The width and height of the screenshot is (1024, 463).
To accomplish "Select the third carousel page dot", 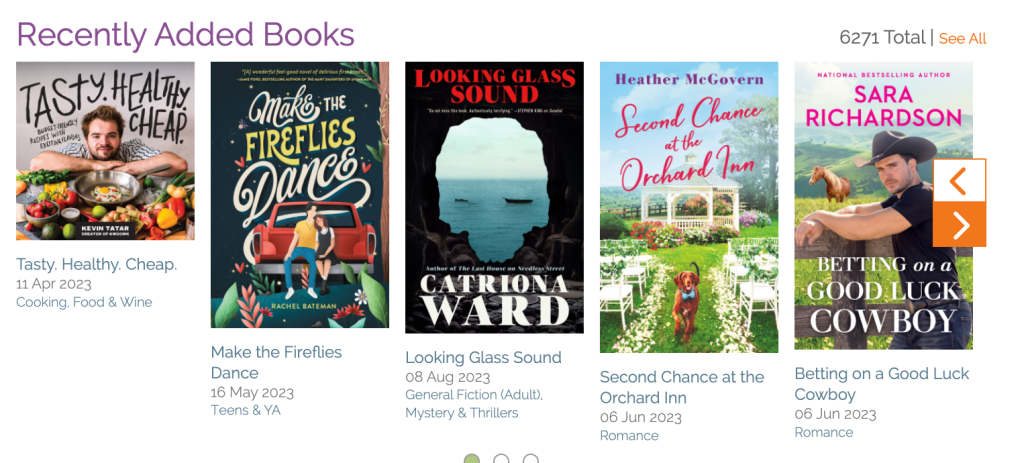I will point(531,460).
